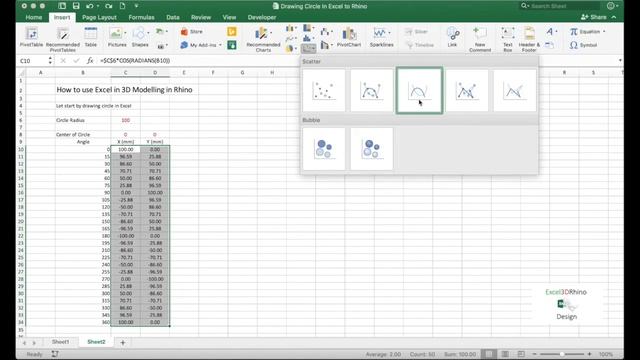Click the new document icon in title bar
640x360 pixels.
click(122, 6)
